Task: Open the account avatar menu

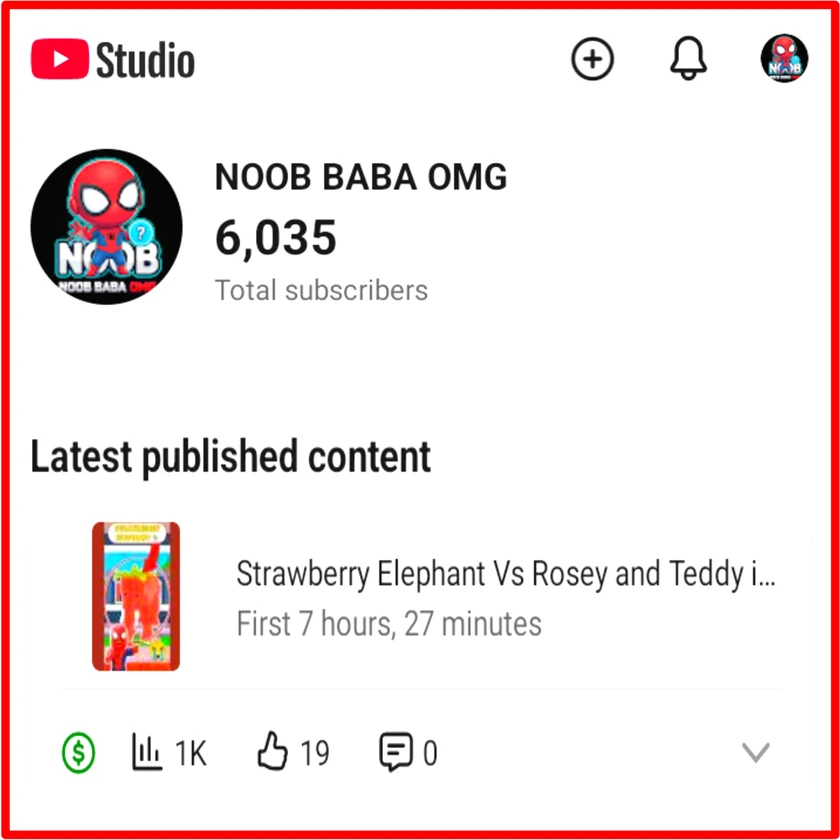Action: click(x=784, y=58)
